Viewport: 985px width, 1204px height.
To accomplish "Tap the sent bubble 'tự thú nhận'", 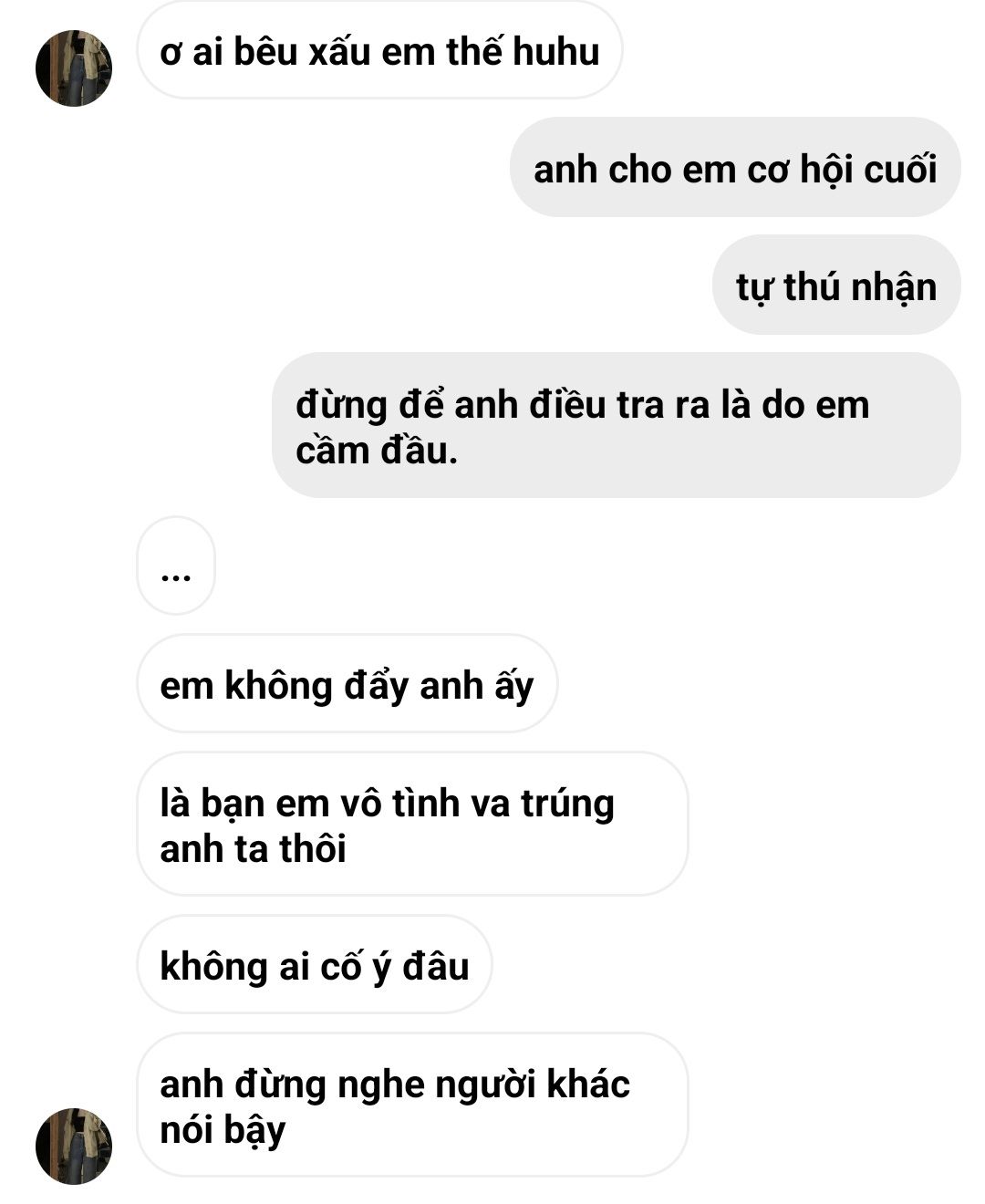I will pos(836,285).
